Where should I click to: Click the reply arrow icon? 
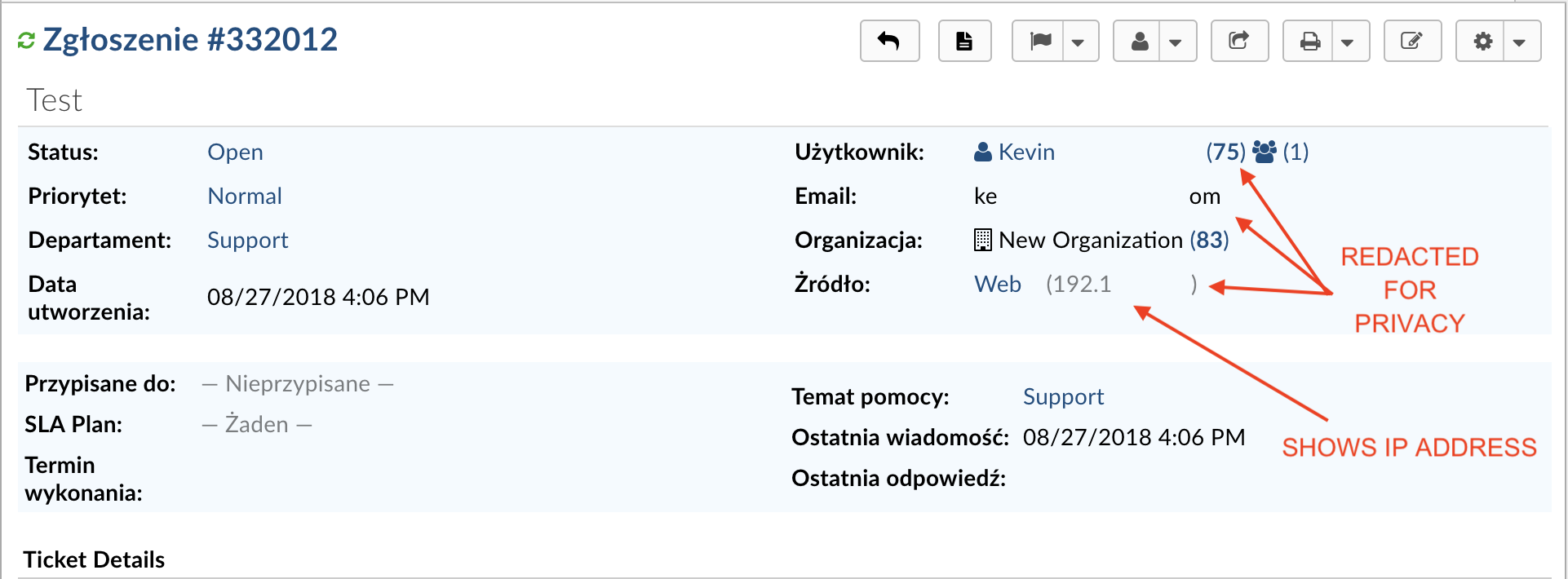tap(889, 41)
